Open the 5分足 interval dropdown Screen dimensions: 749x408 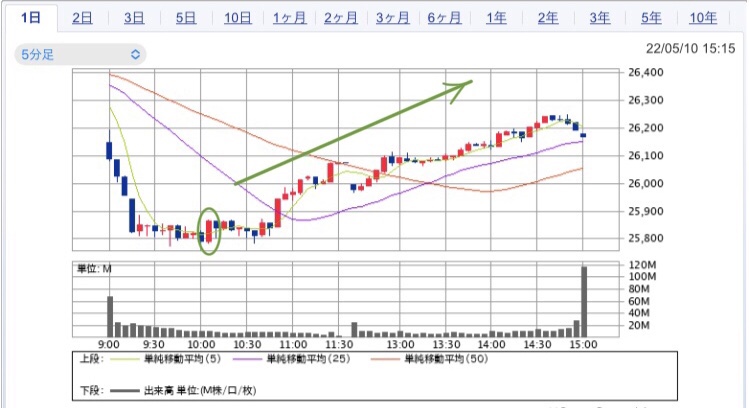(x=80, y=54)
